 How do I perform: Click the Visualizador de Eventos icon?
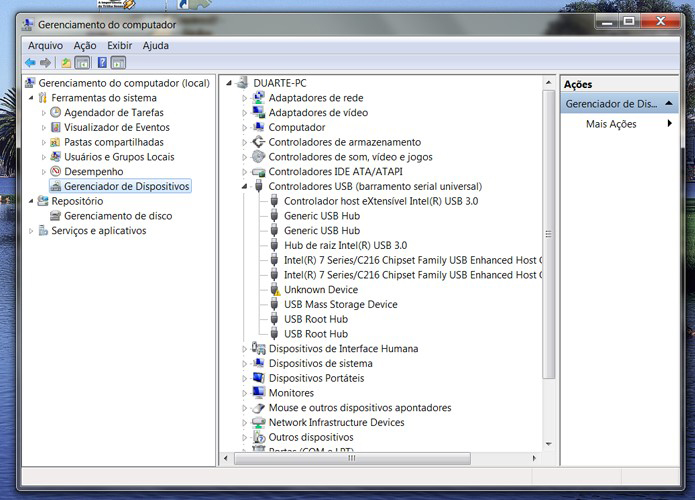[x=55, y=127]
